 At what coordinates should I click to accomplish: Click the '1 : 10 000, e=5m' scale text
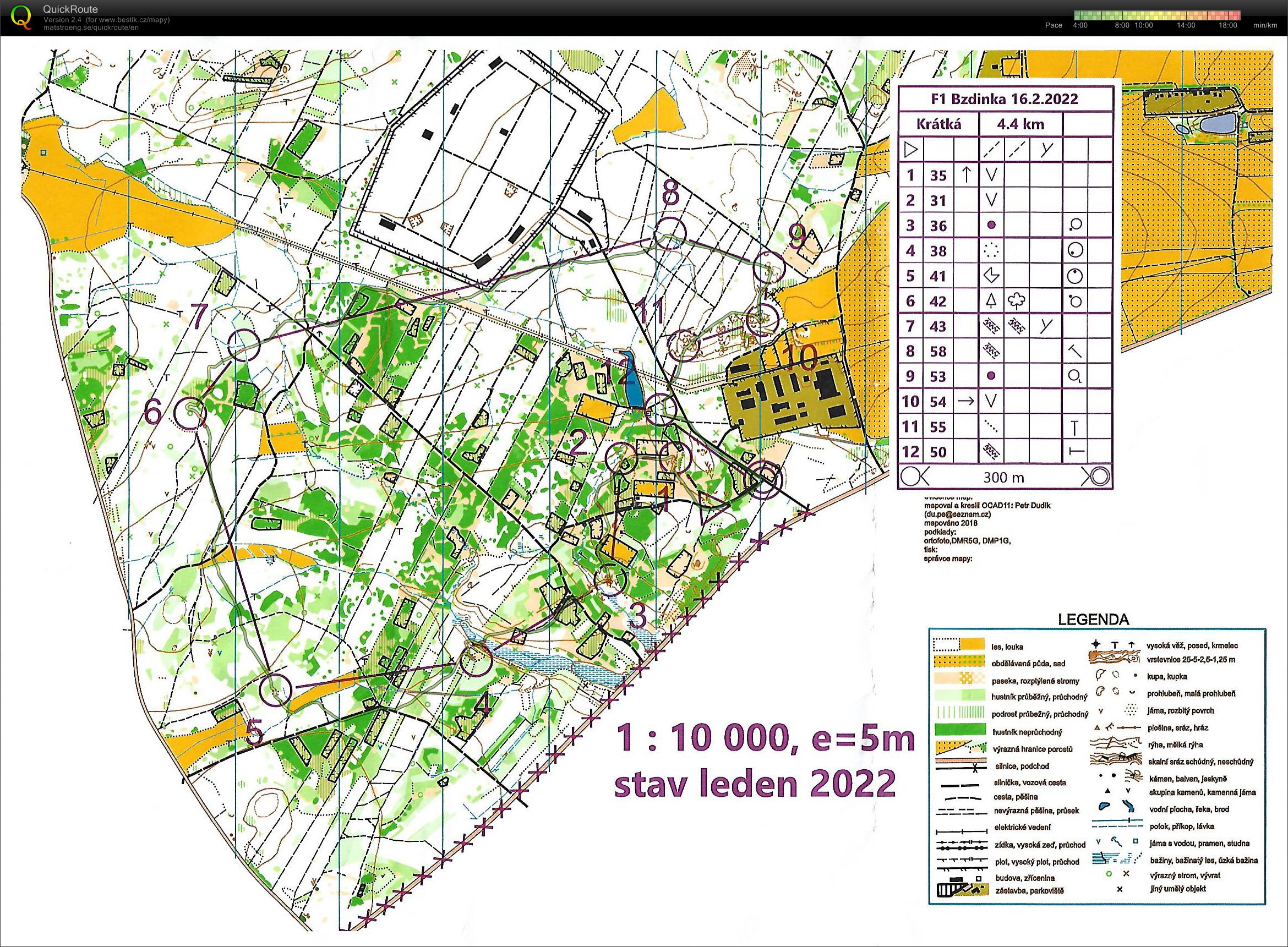[765, 739]
